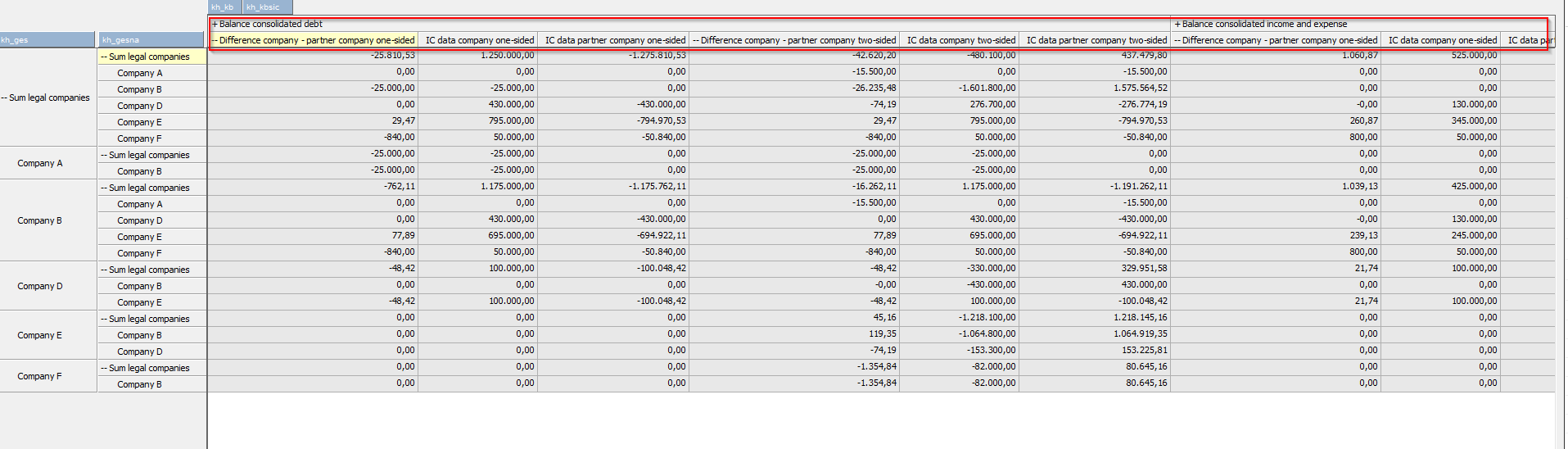Expand the Balance consolidated debt group
Viewport: 1568px width, 449px height.
click(215, 25)
